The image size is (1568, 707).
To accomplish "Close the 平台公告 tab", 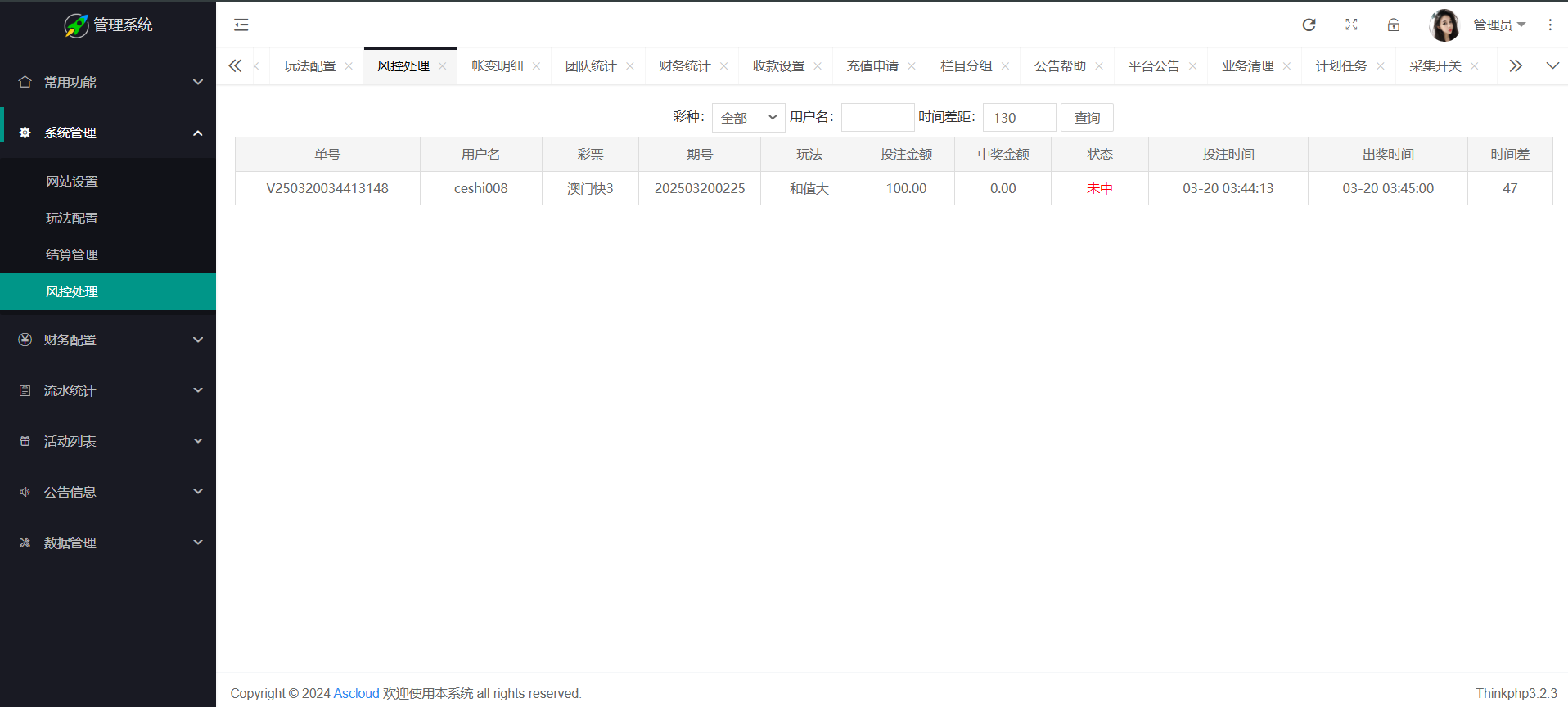I will click(1193, 66).
